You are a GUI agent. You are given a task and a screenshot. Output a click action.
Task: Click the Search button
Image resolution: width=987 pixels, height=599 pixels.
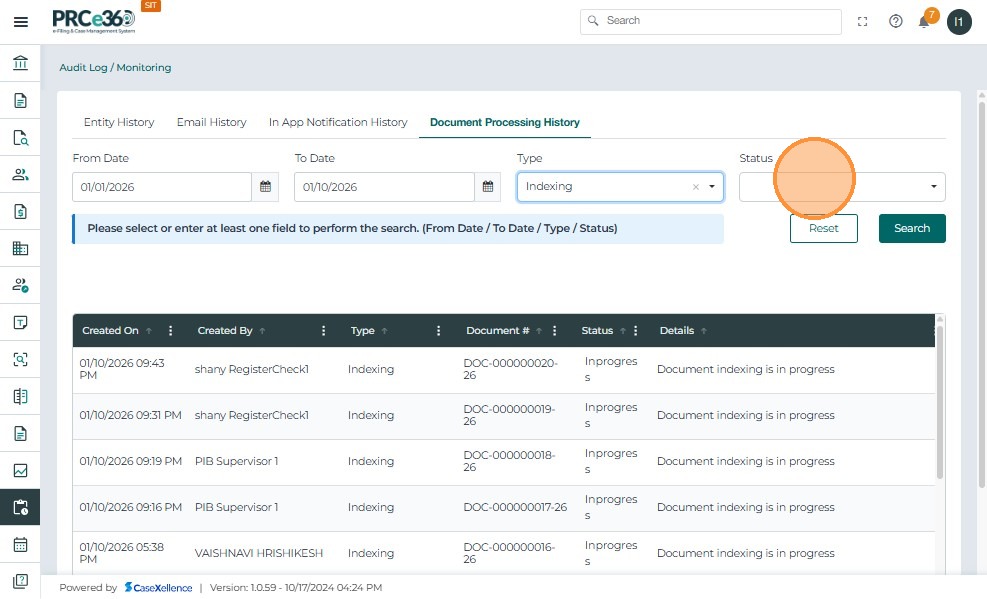[911, 228]
